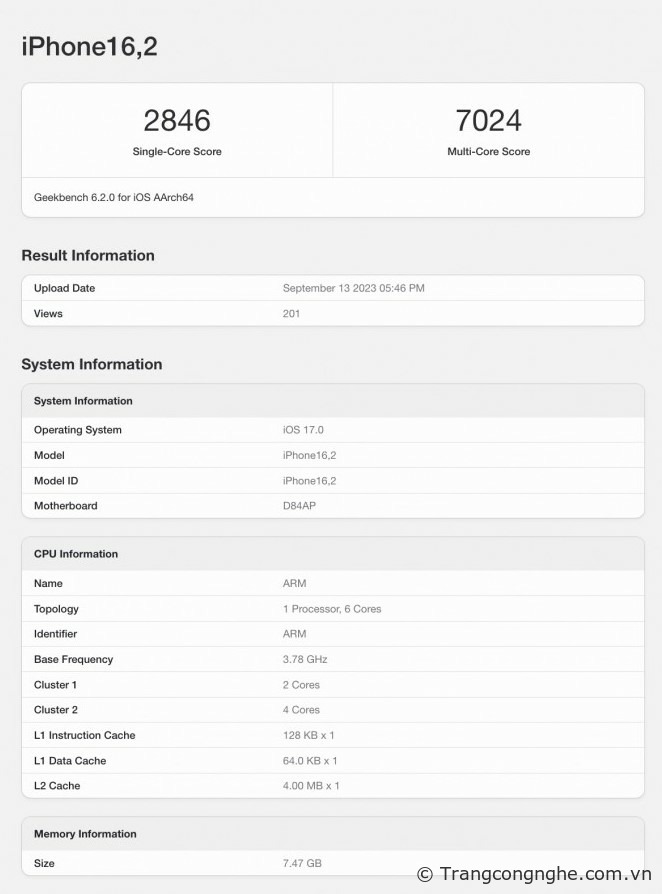Screen dimensions: 662x894
Task: Select the iOS 17.0 operating system value
Action: [303, 430]
